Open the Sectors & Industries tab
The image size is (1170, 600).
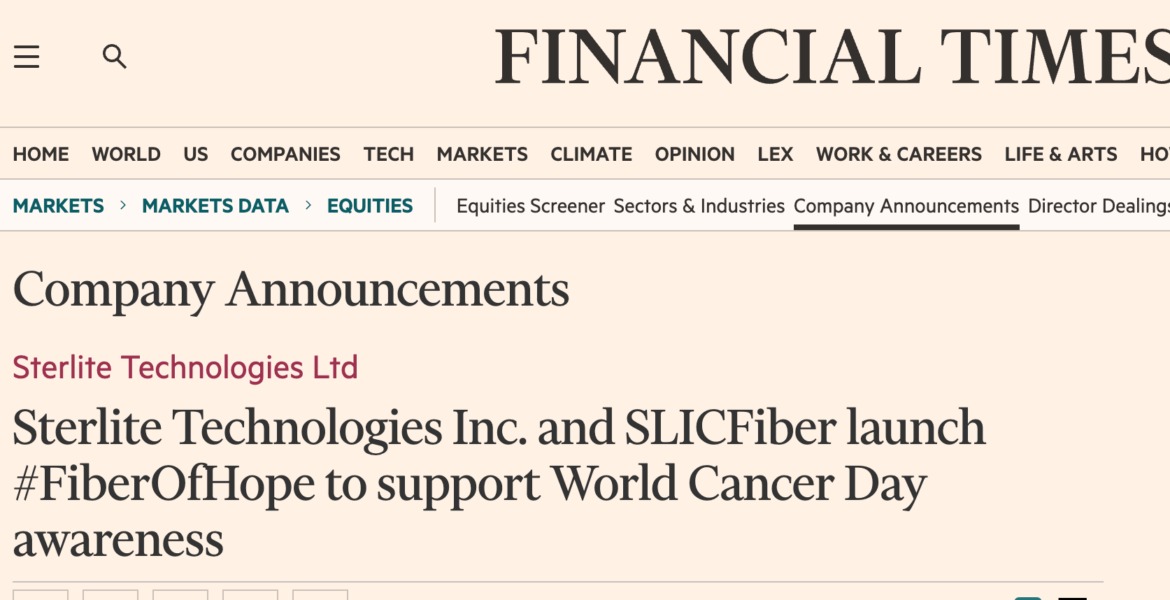pyautogui.click(x=699, y=206)
